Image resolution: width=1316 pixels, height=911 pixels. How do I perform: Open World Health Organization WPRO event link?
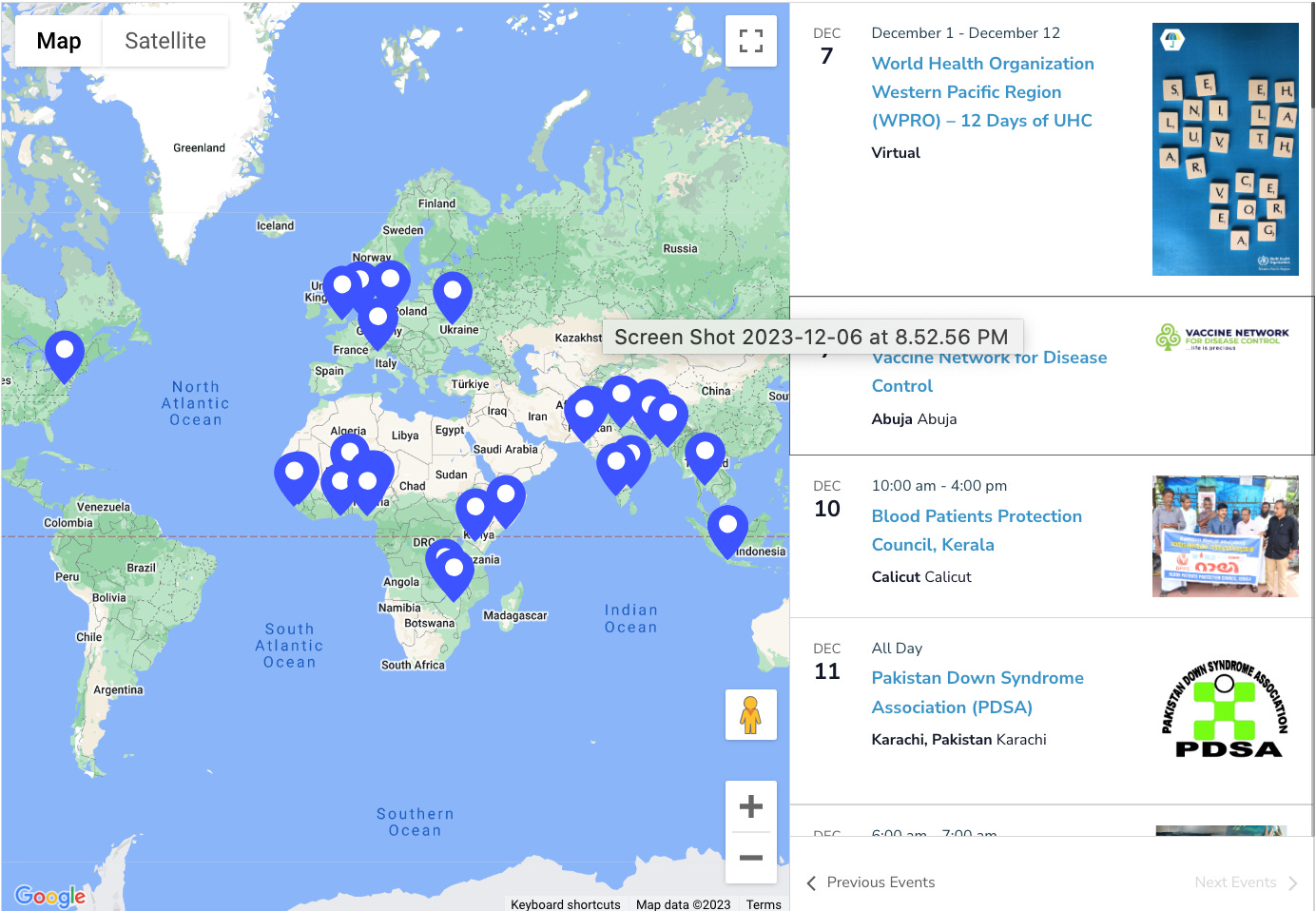pos(983,92)
